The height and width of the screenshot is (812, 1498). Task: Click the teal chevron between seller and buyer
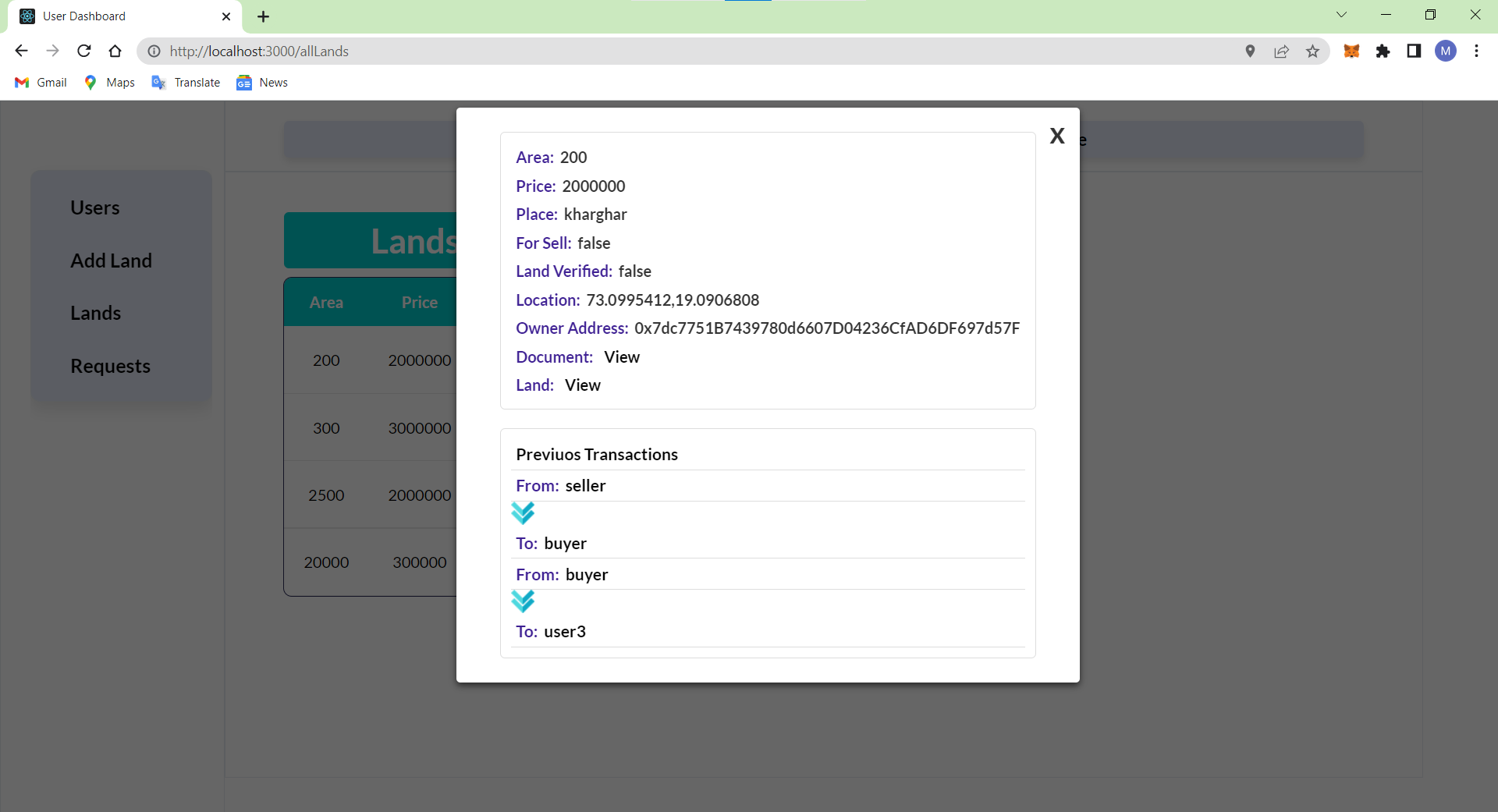tap(524, 513)
